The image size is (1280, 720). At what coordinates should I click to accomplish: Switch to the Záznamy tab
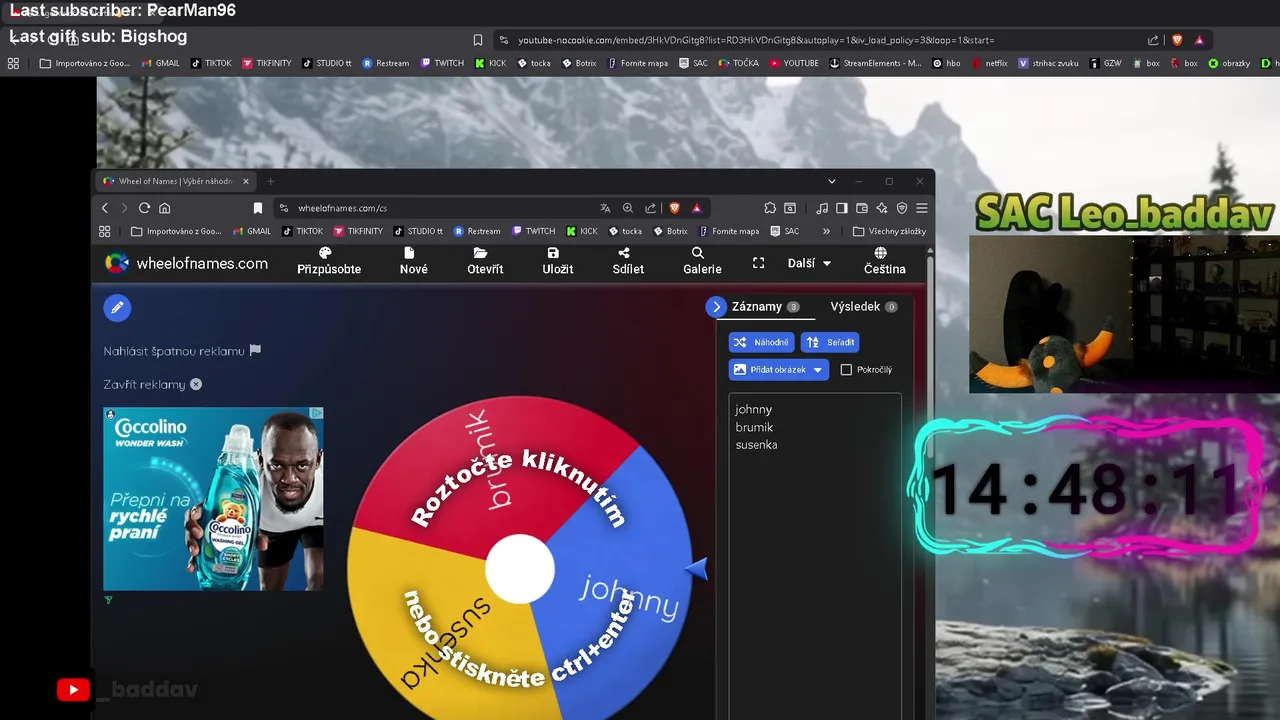click(x=765, y=307)
